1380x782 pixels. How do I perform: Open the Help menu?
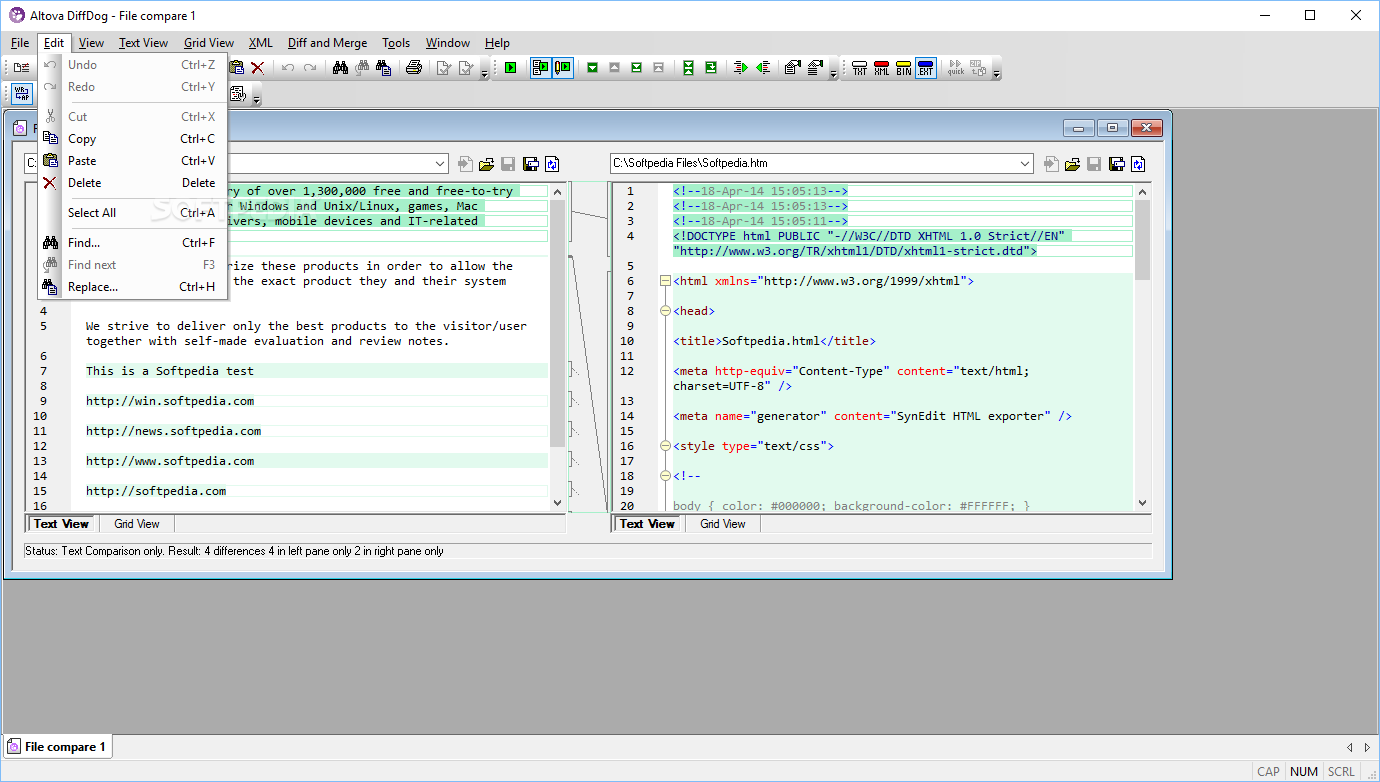click(497, 43)
